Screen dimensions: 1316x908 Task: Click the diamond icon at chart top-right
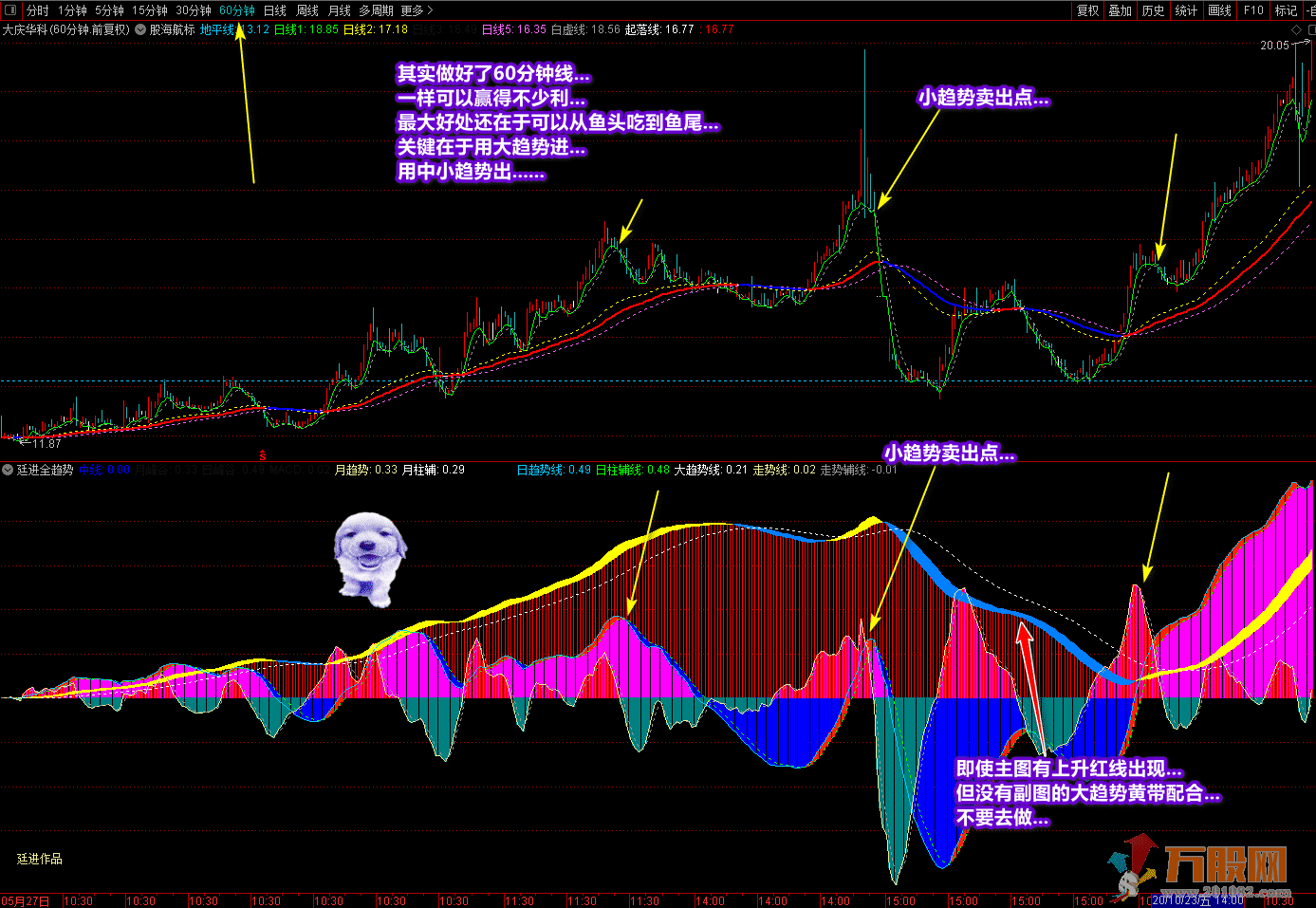pyautogui.click(x=1297, y=30)
